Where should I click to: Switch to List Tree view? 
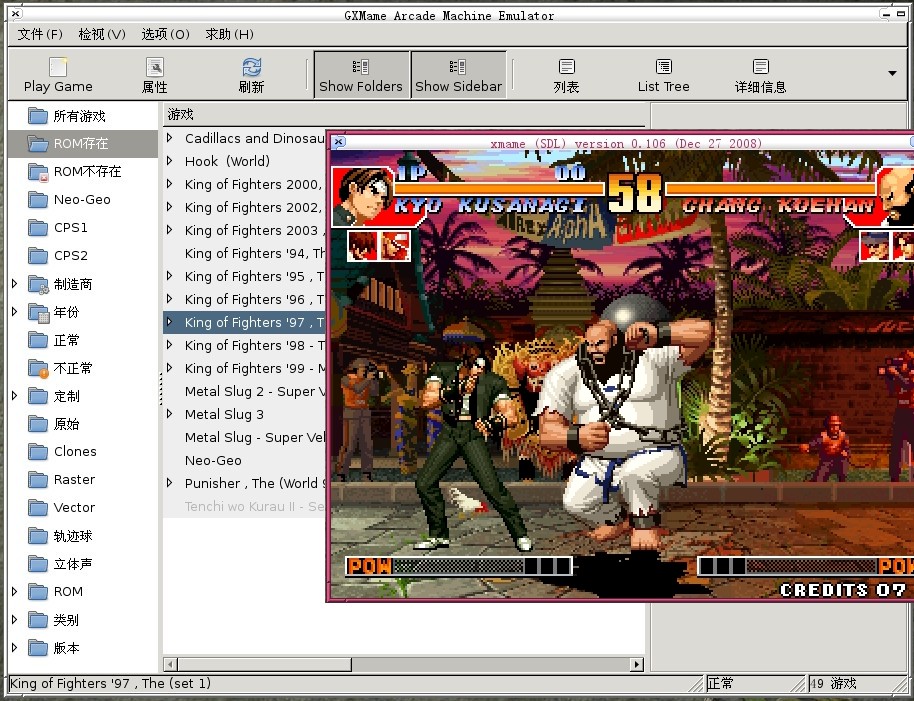click(x=663, y=75)
